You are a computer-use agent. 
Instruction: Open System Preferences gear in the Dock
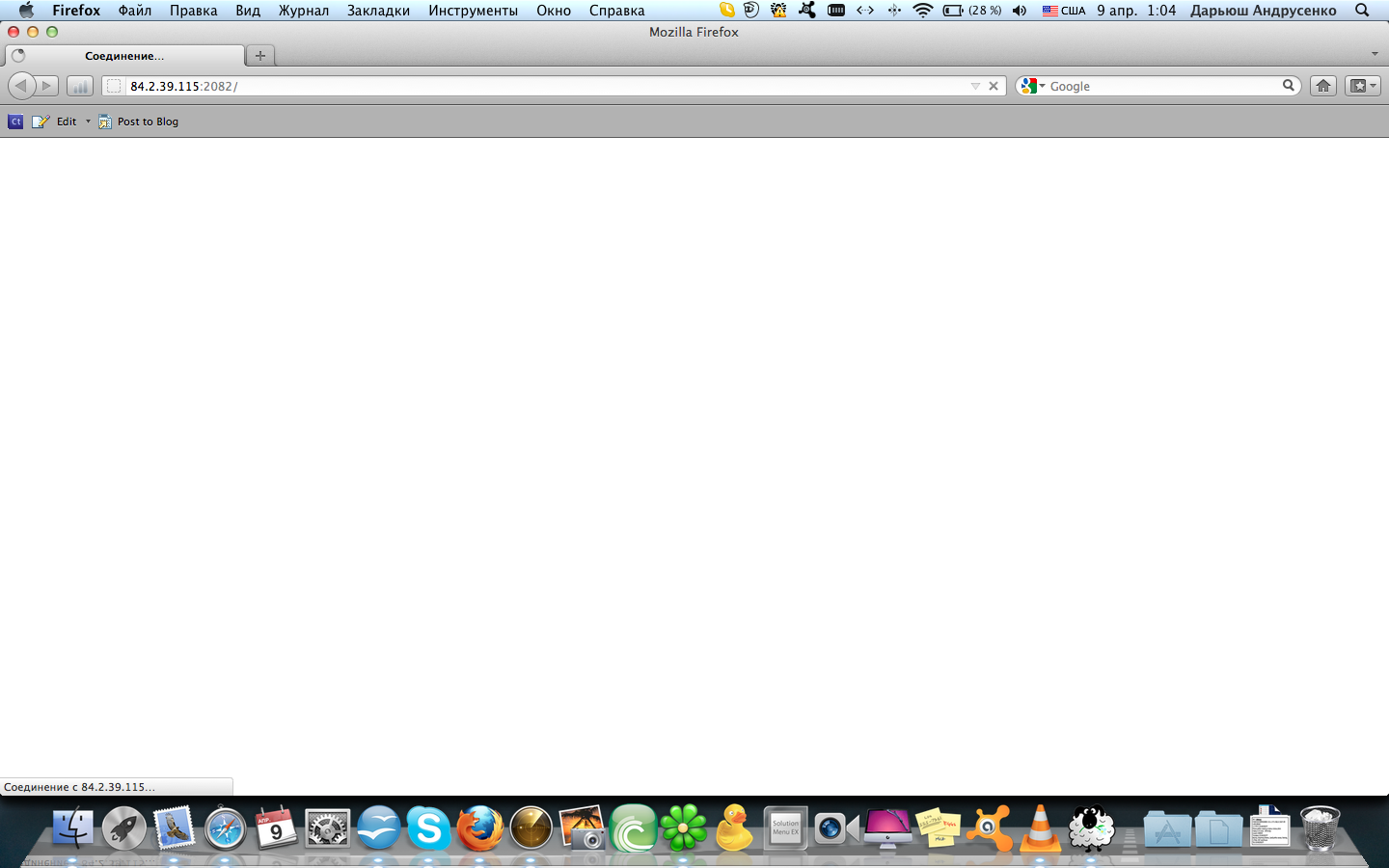pyautogui.click(x=327, y=827)
